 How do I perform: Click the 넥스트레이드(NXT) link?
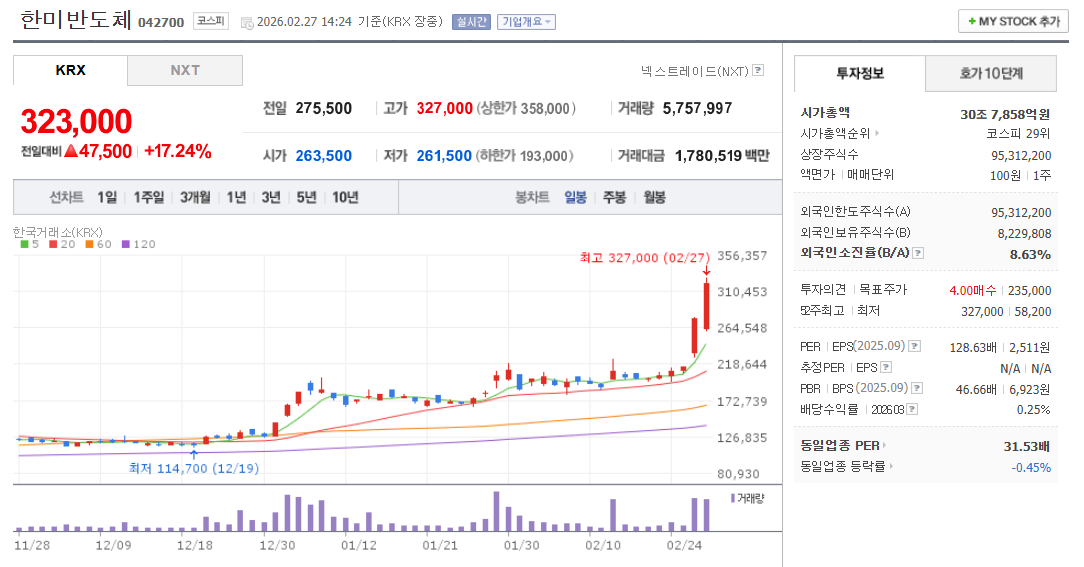[694, 71]
